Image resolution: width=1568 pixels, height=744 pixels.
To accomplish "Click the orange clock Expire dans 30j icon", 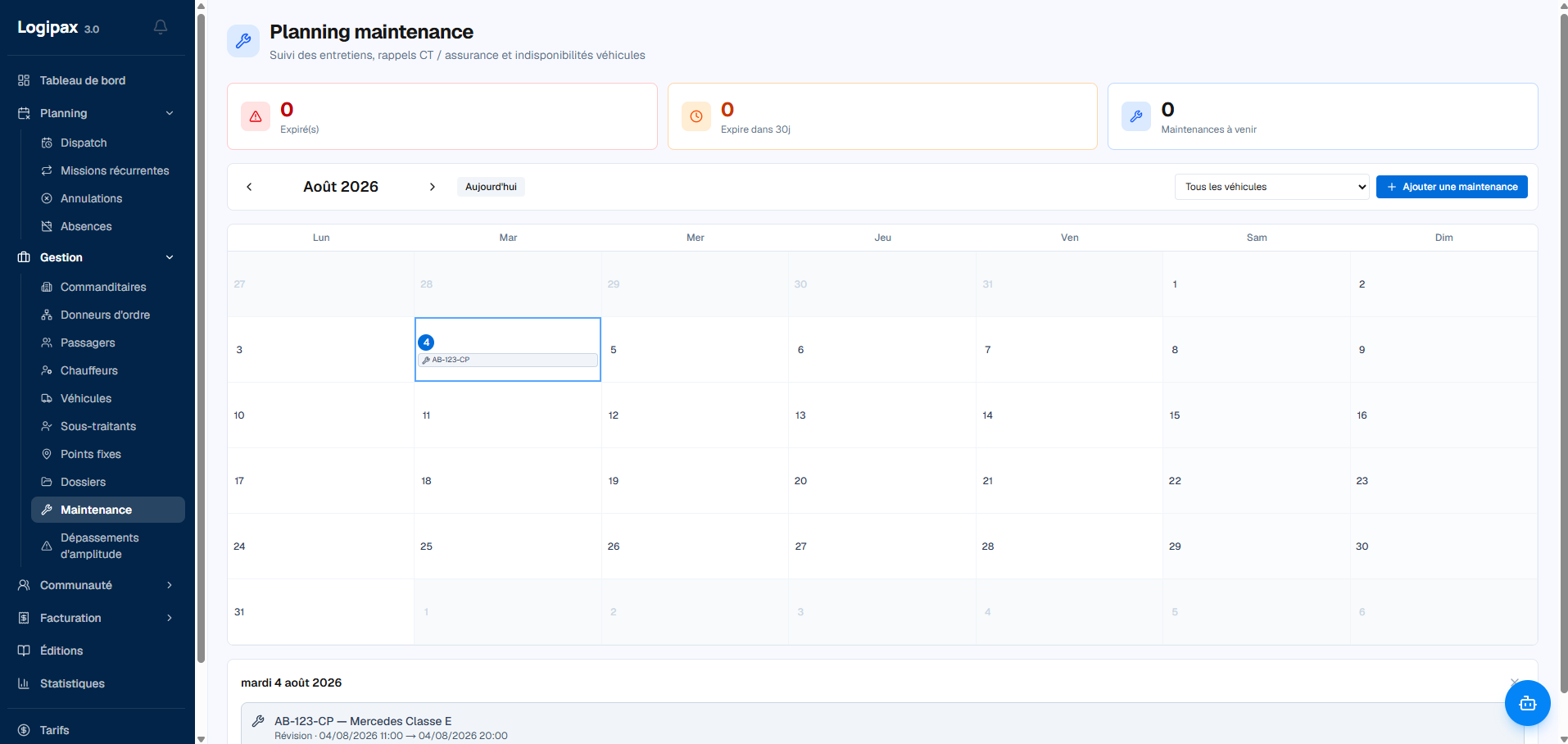I will (696, 116).
